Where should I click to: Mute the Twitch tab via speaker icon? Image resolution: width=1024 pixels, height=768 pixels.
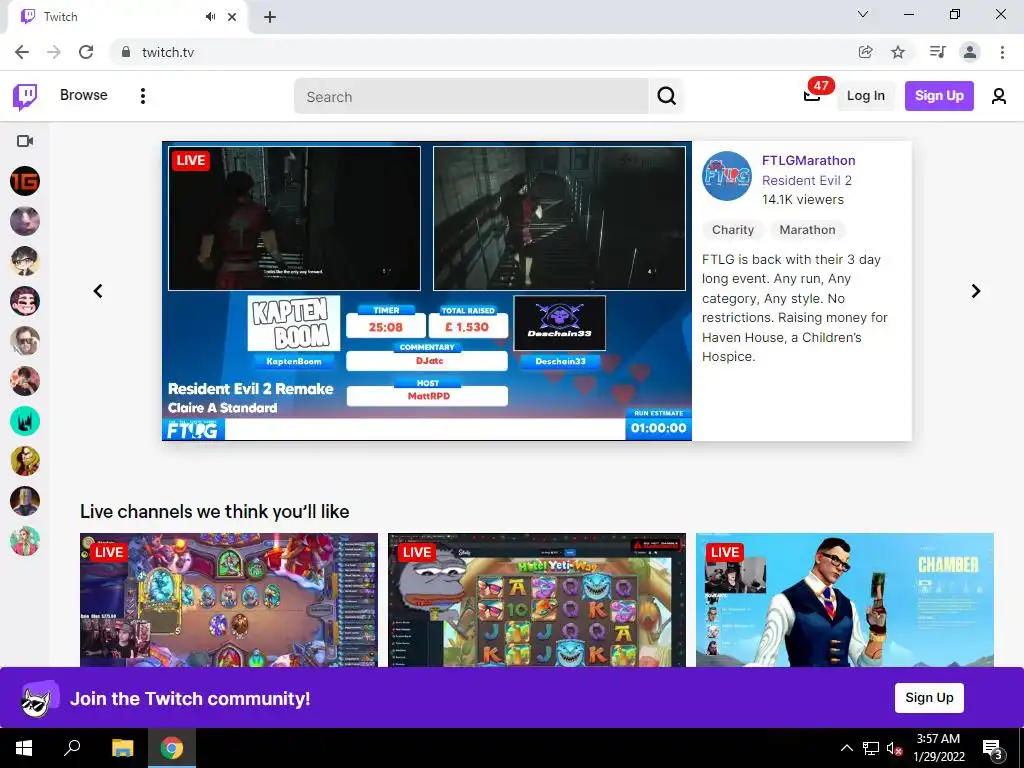pyautogui.click(x=210, y=17)
